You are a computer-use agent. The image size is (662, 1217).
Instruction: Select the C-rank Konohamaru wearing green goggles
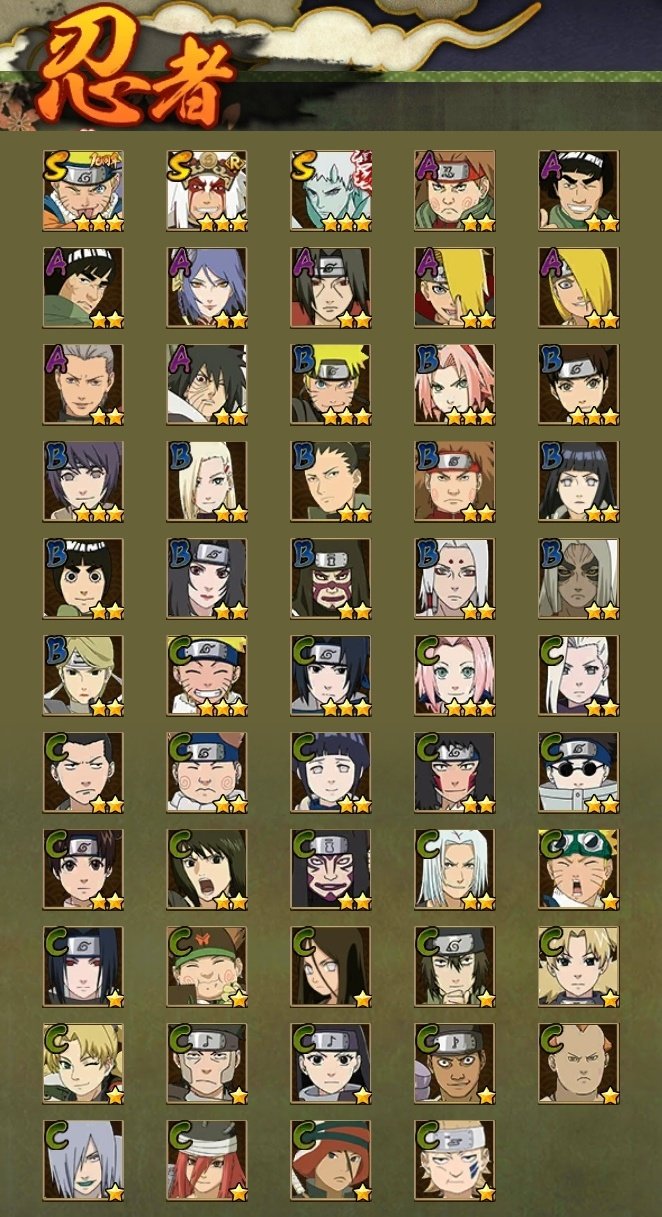tap(579, 870)
